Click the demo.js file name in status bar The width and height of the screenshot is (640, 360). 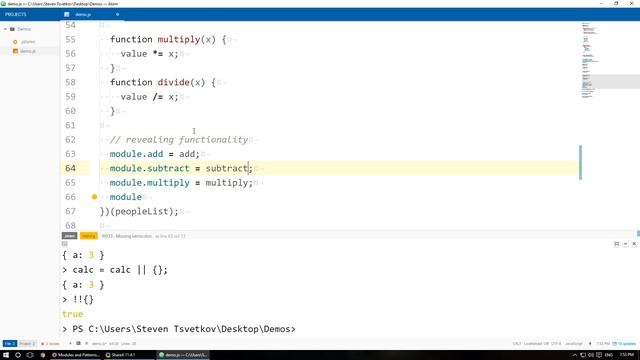point(99,344)
